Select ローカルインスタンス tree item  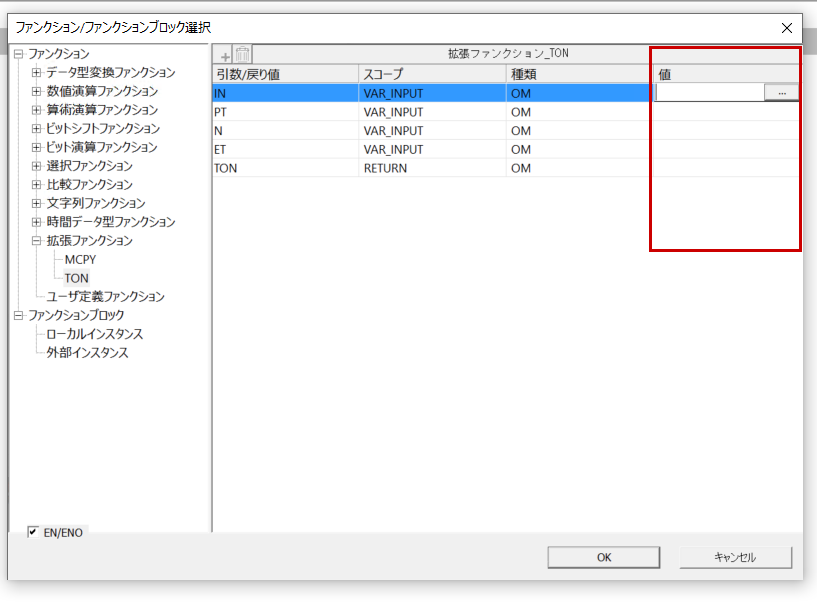(94, 334)
